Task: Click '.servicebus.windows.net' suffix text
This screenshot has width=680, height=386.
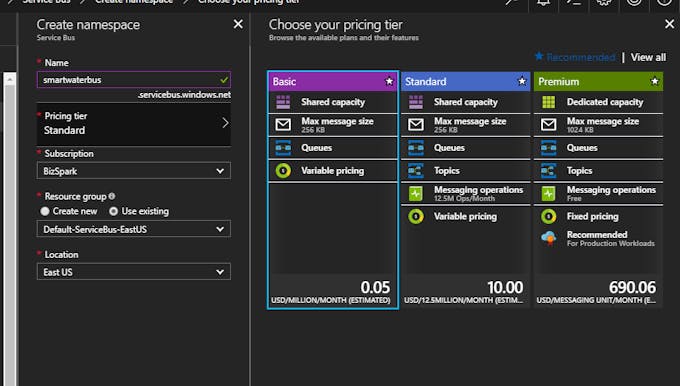Action: click(184, 95)
